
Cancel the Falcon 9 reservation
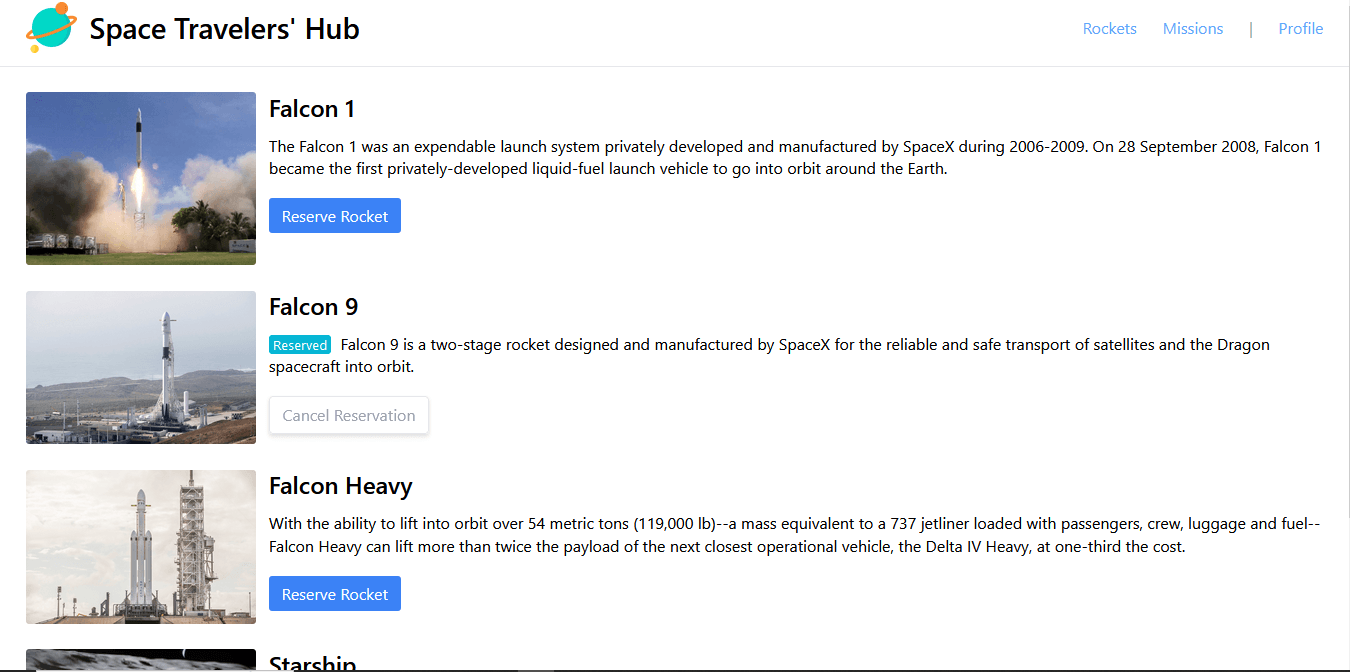click(x=349, y=415)
